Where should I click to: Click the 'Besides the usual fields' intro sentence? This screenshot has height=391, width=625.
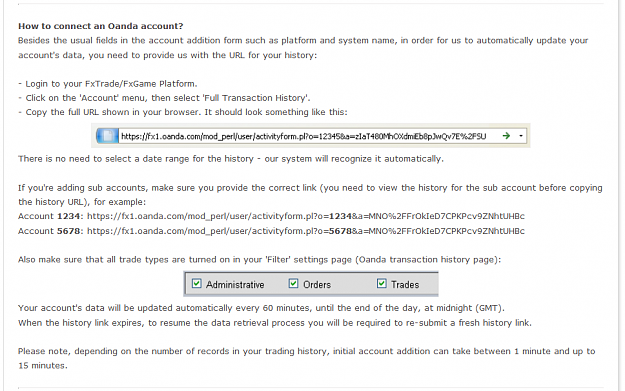[x=303, y=48]
